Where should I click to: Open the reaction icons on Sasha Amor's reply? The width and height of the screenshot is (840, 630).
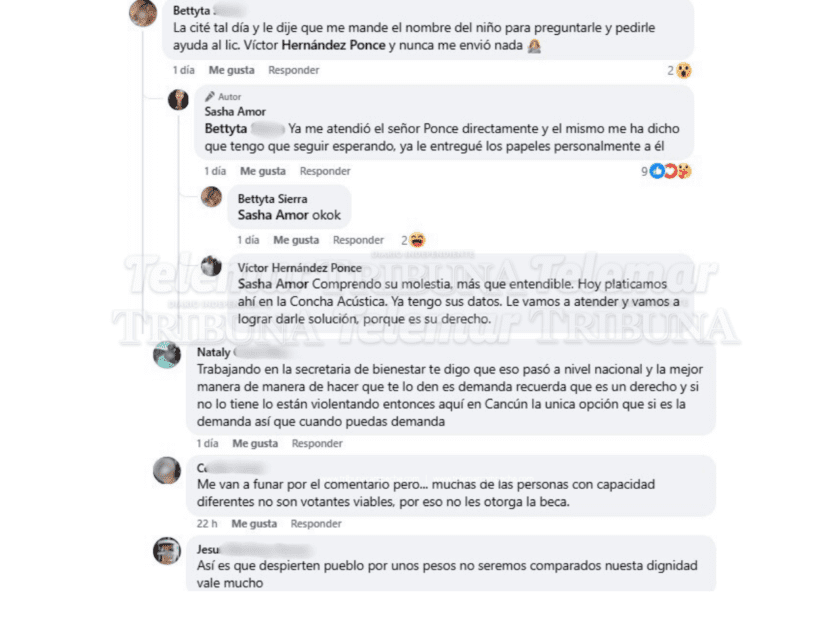point(670,171)
